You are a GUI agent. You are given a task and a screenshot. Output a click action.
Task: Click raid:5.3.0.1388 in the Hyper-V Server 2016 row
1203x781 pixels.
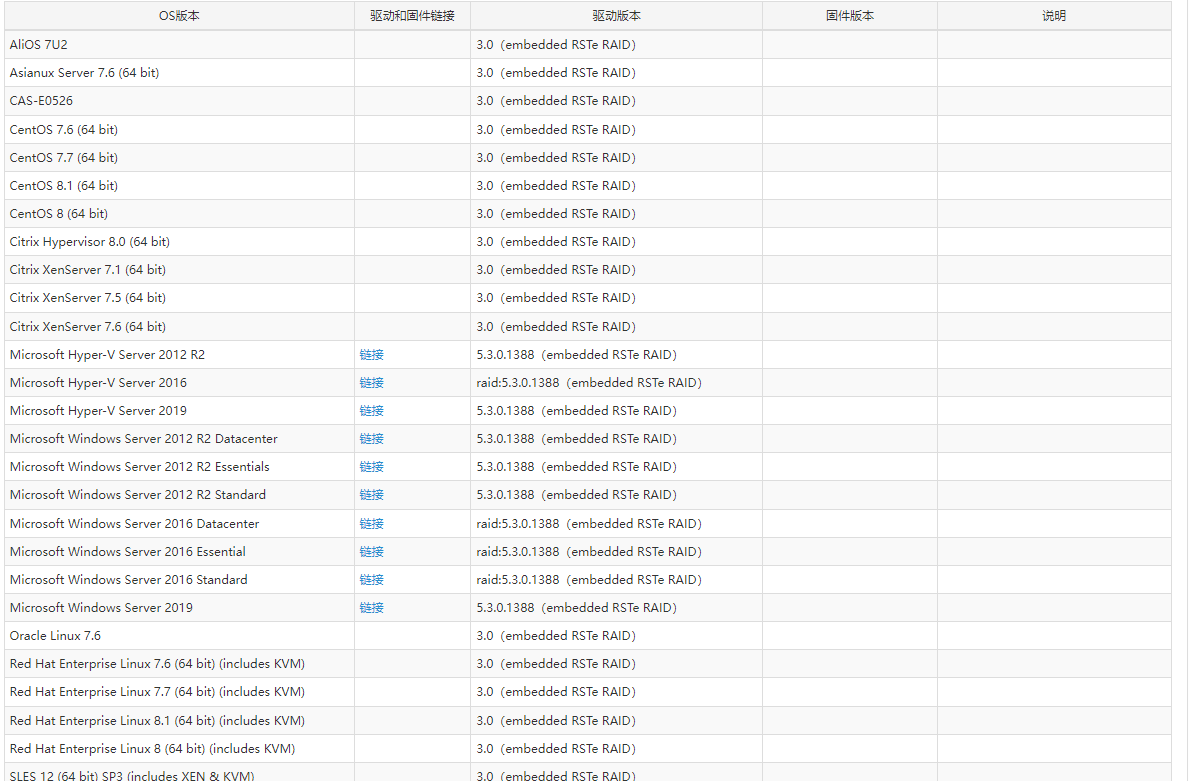(x=518, y=383)
